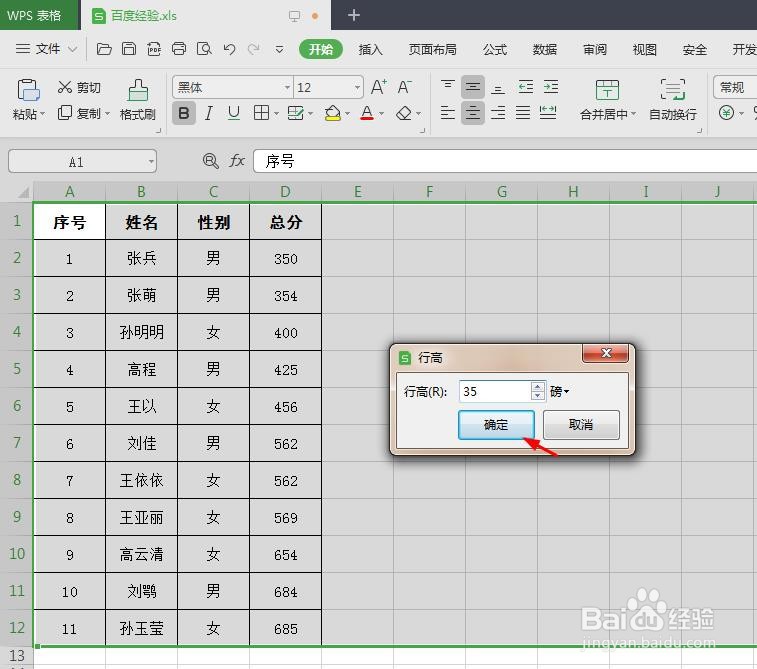The width and height of the screenshot is (757, 669).
Task: Click 取消 Cancel in row height dialog
Action: coord(581,425)
